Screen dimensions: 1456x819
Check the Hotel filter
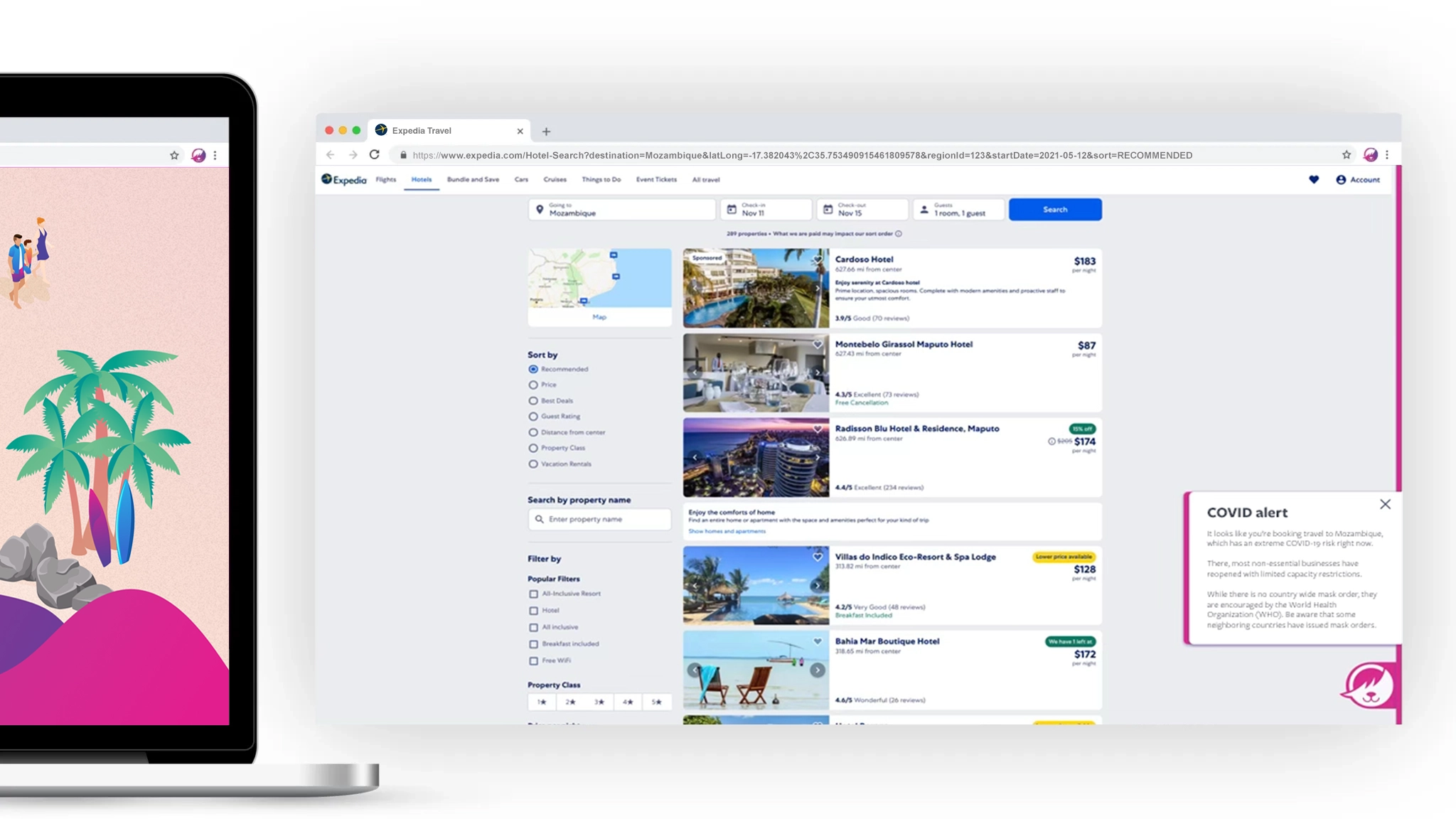click(533, 611)
